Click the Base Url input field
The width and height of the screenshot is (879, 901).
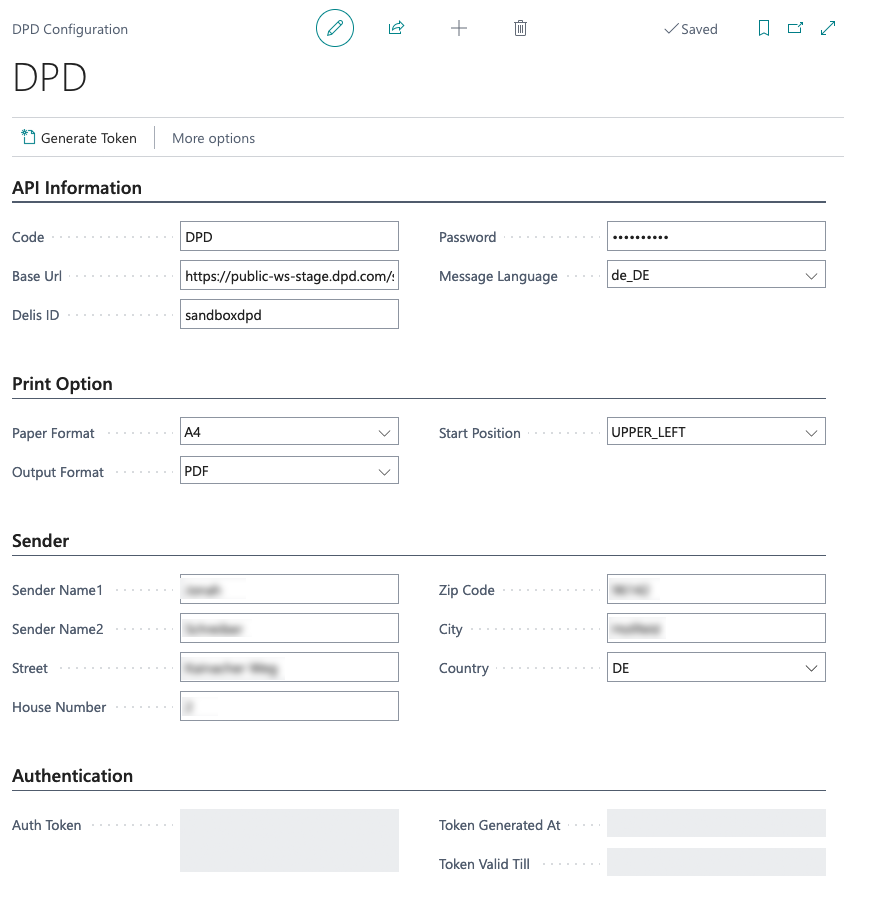[x=289, y=276]
